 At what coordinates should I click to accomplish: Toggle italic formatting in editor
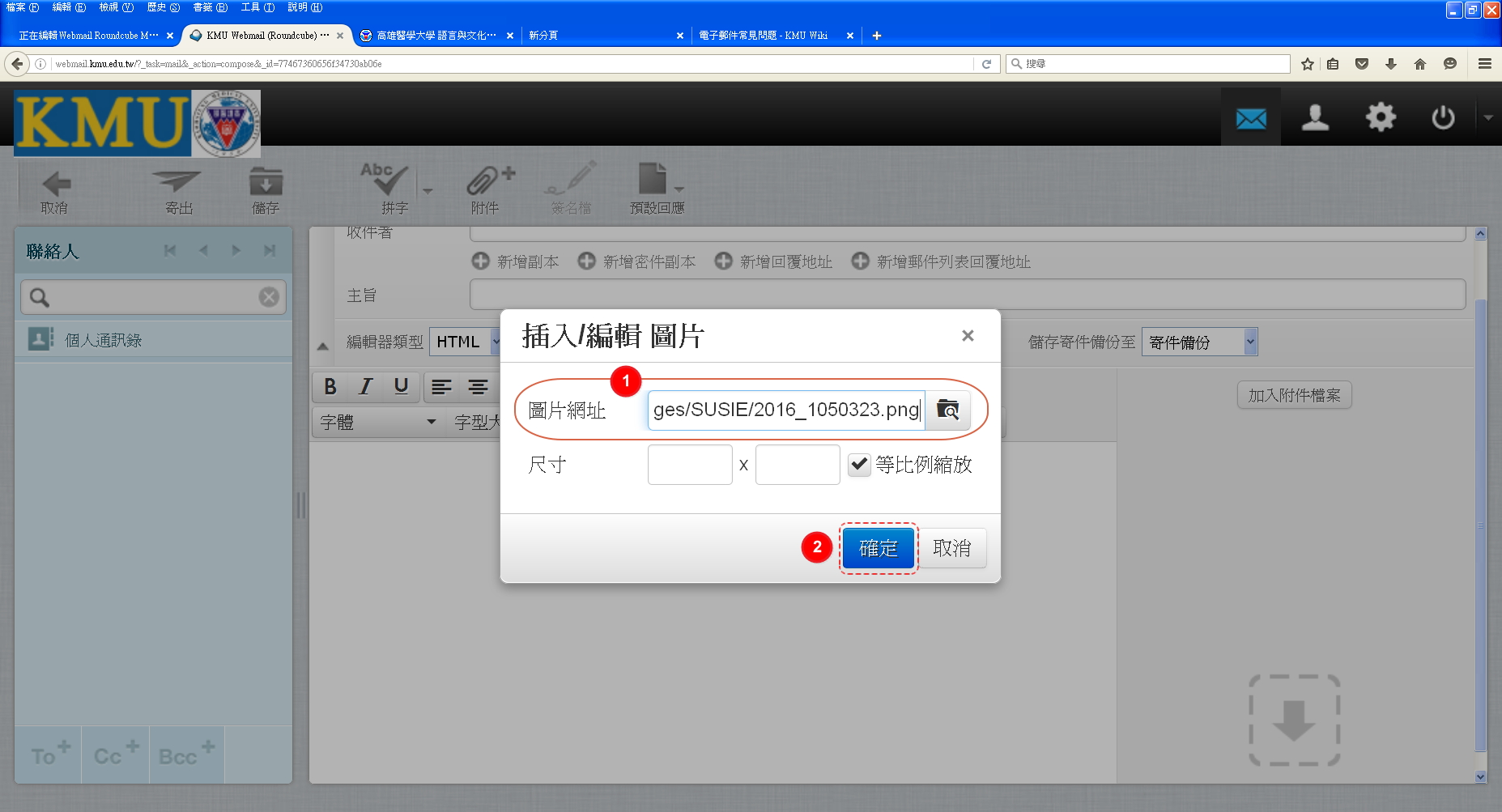(x=366, y=386)
